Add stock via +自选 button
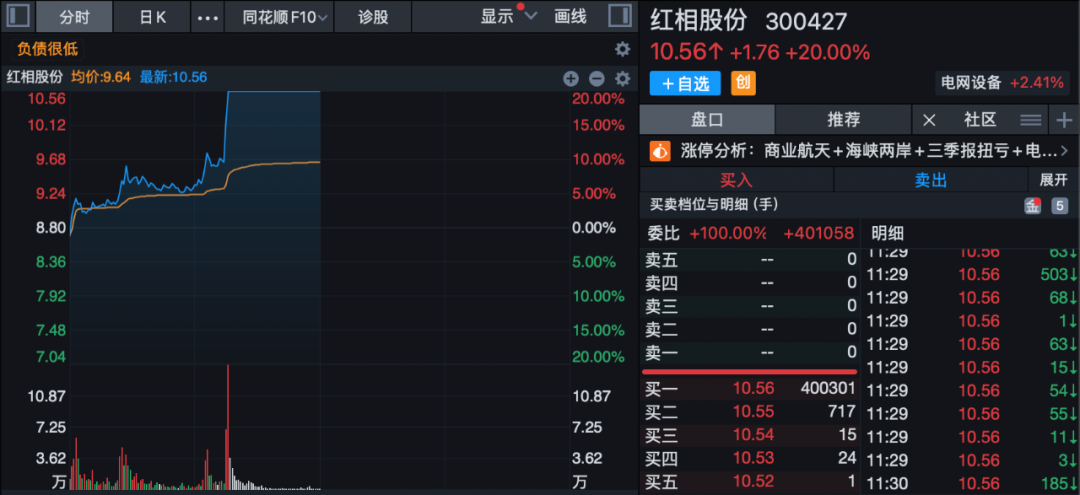 [x=686, y=83]
